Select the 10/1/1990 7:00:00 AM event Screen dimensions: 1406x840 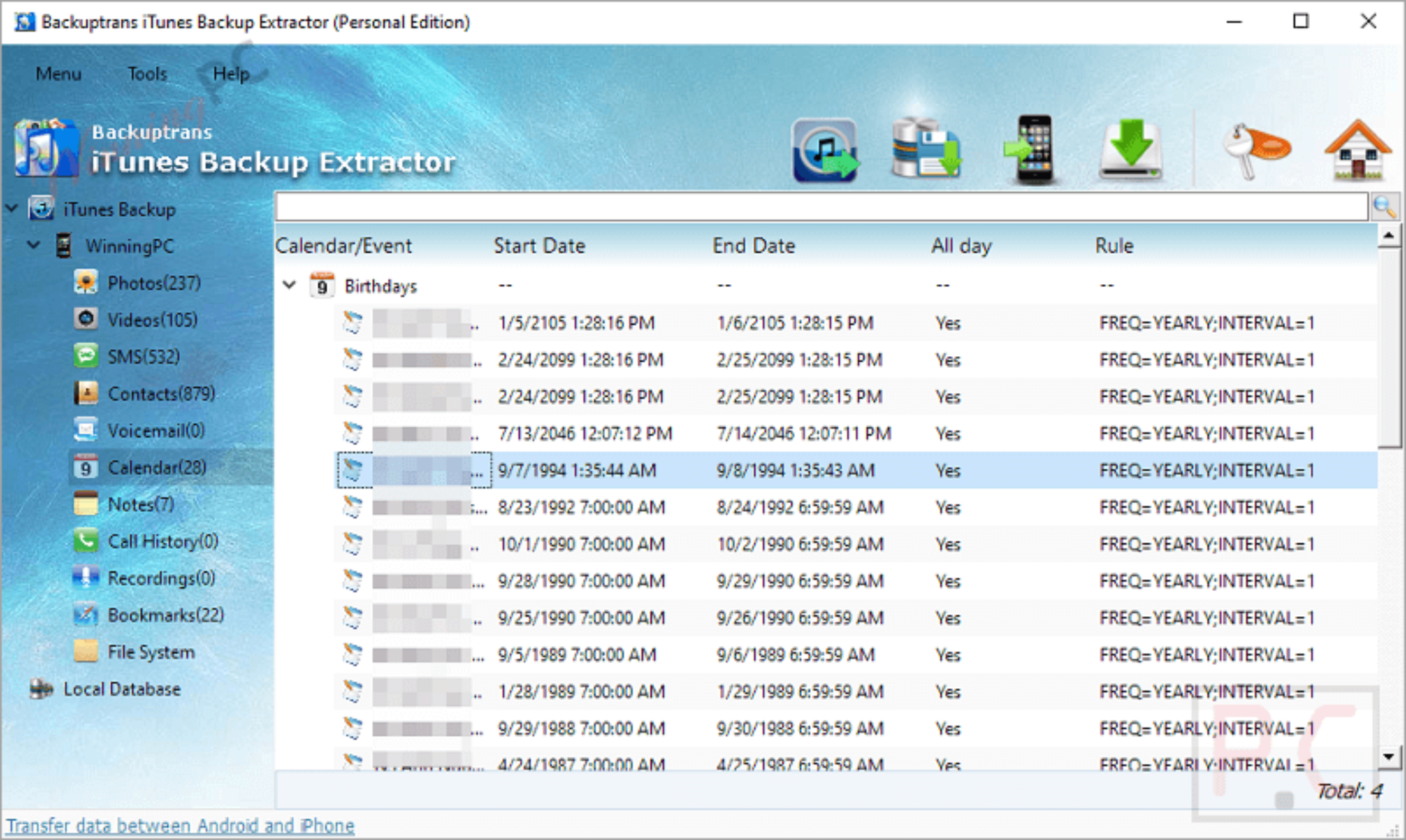coord(855,545)
